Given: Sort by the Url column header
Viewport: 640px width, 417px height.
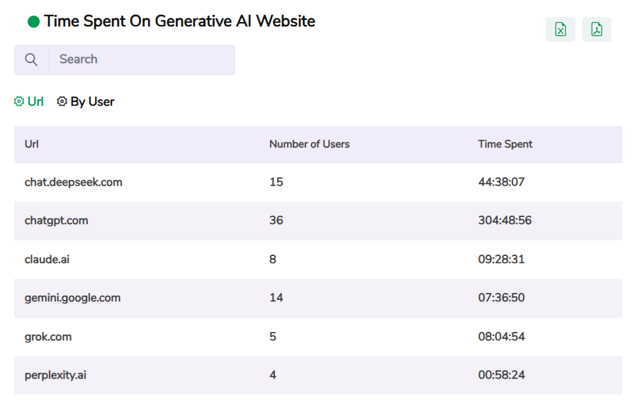Looking at the screenshot, I should tap(34, 144).
